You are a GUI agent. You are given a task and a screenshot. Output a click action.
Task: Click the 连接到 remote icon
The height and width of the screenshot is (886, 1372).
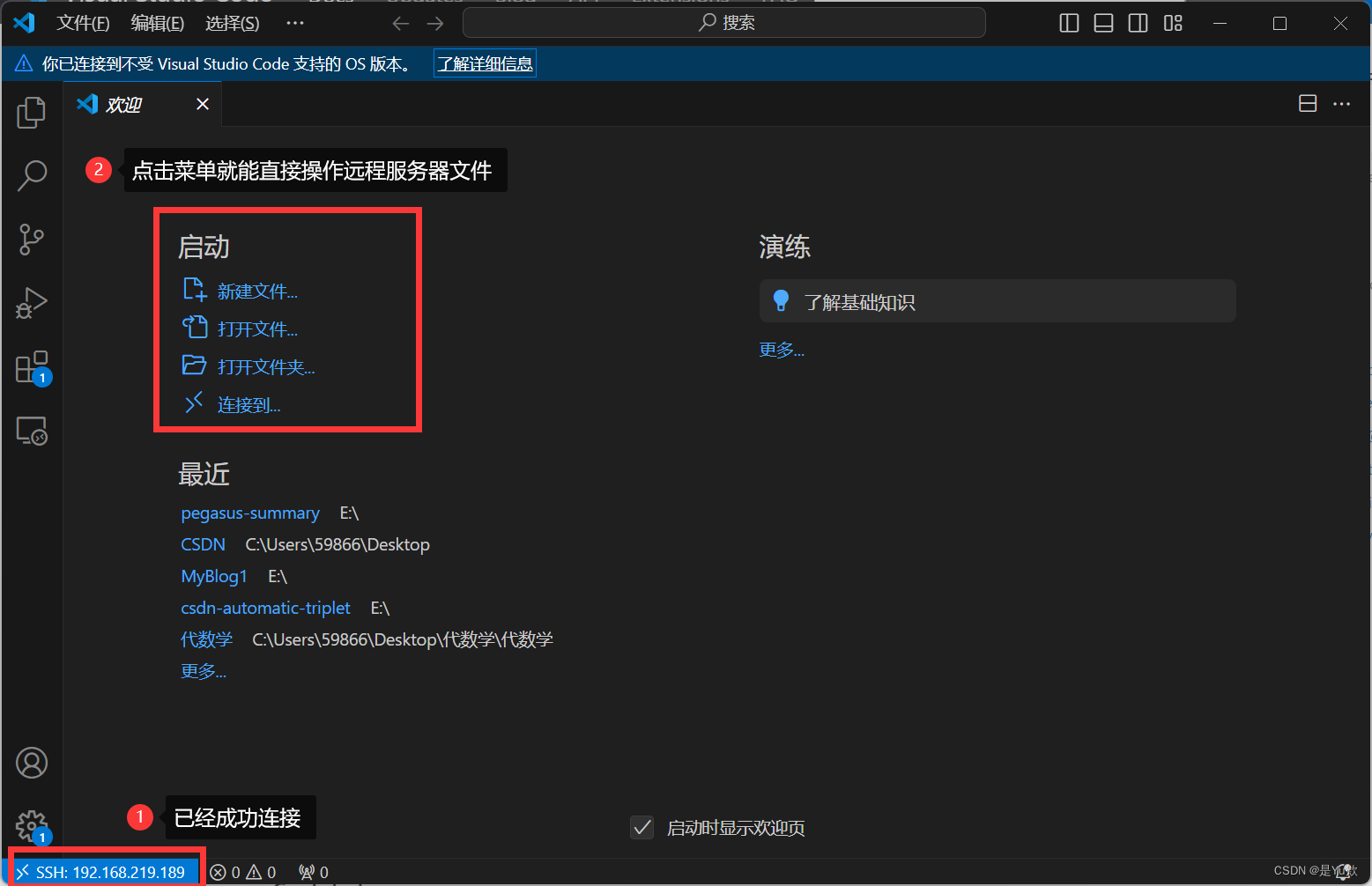coord(194,402)
